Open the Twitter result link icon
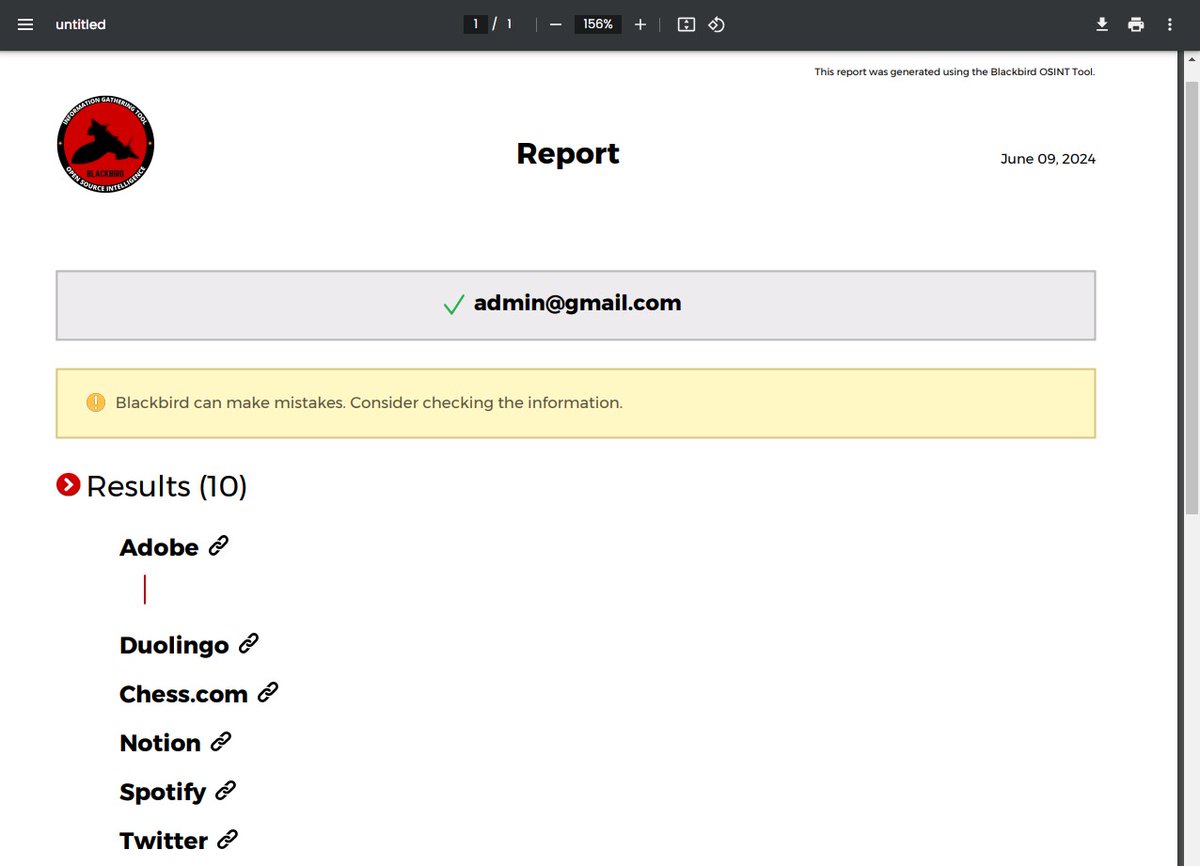 coord(227,839)
